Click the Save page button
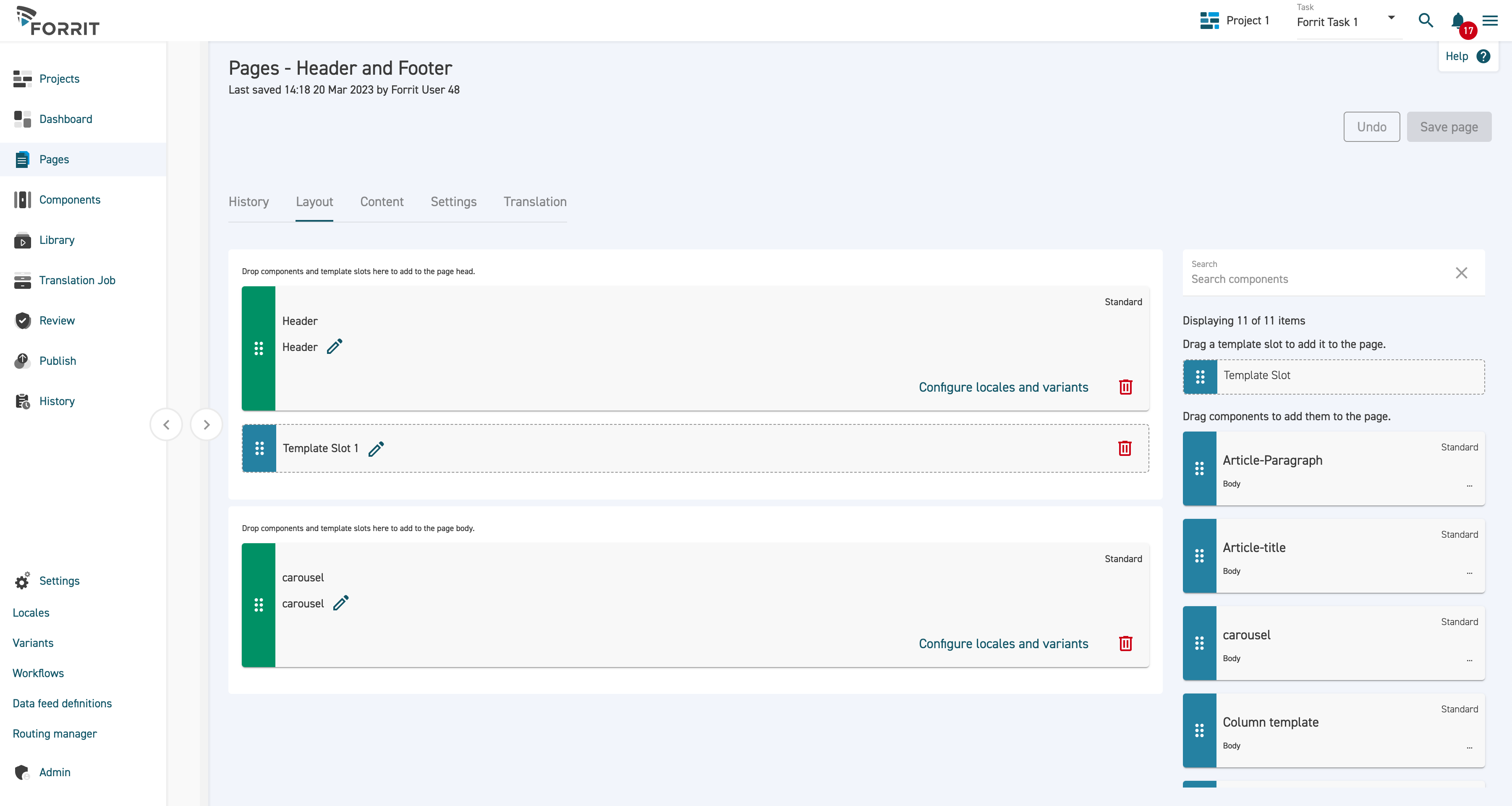 [1449, 127]
